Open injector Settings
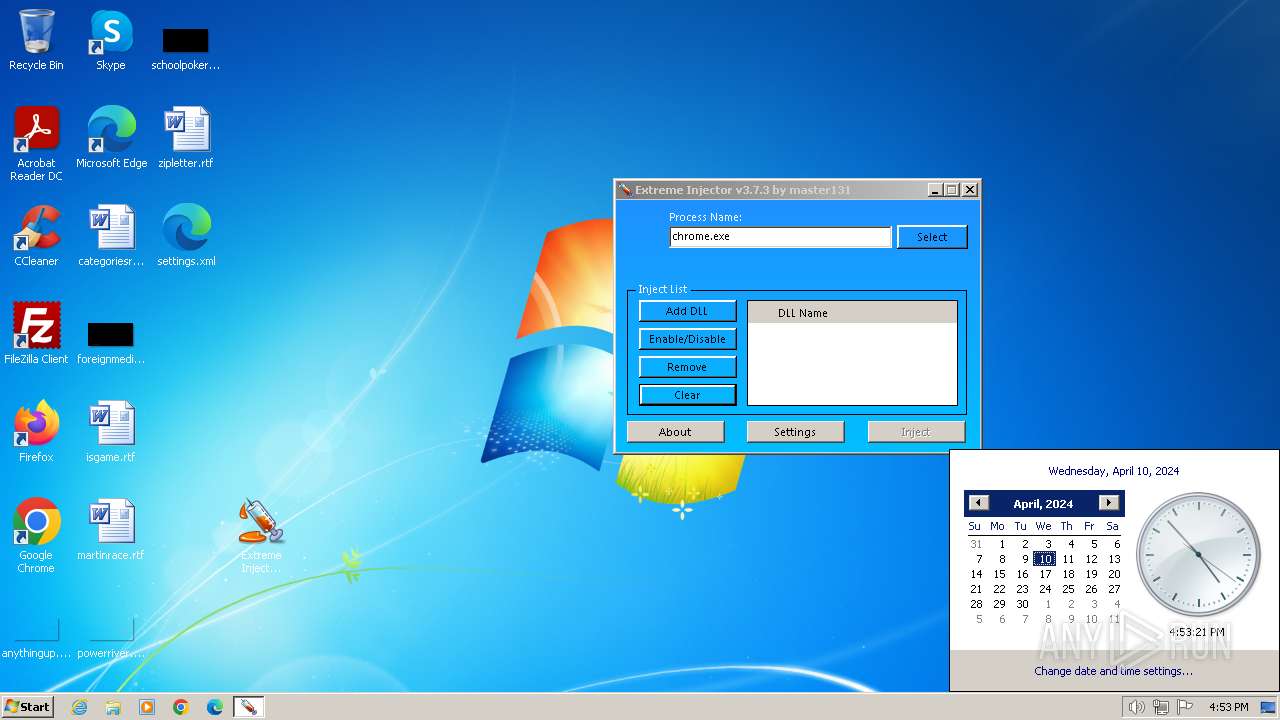 coord(795,432)
